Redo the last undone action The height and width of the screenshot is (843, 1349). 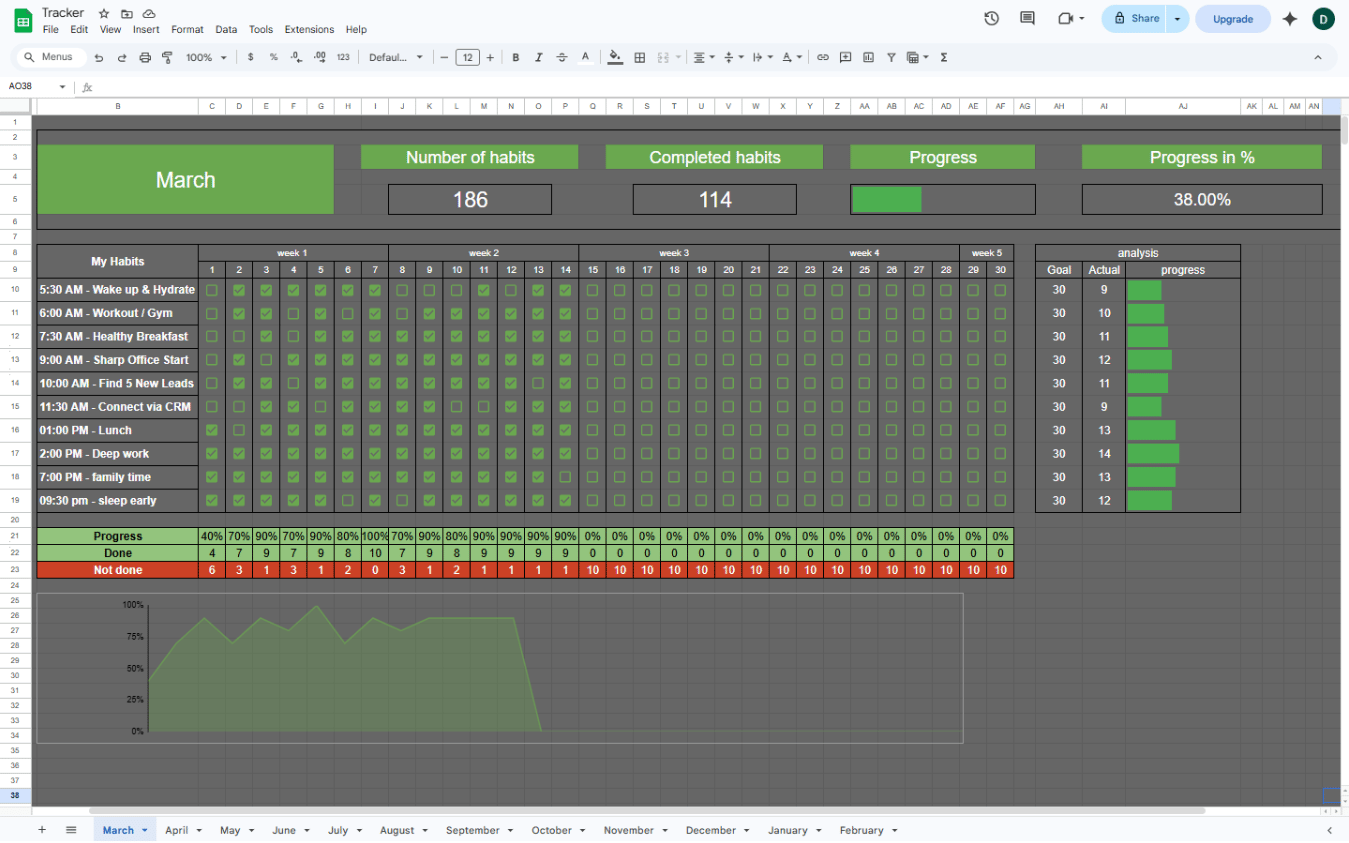click(122, 58)
